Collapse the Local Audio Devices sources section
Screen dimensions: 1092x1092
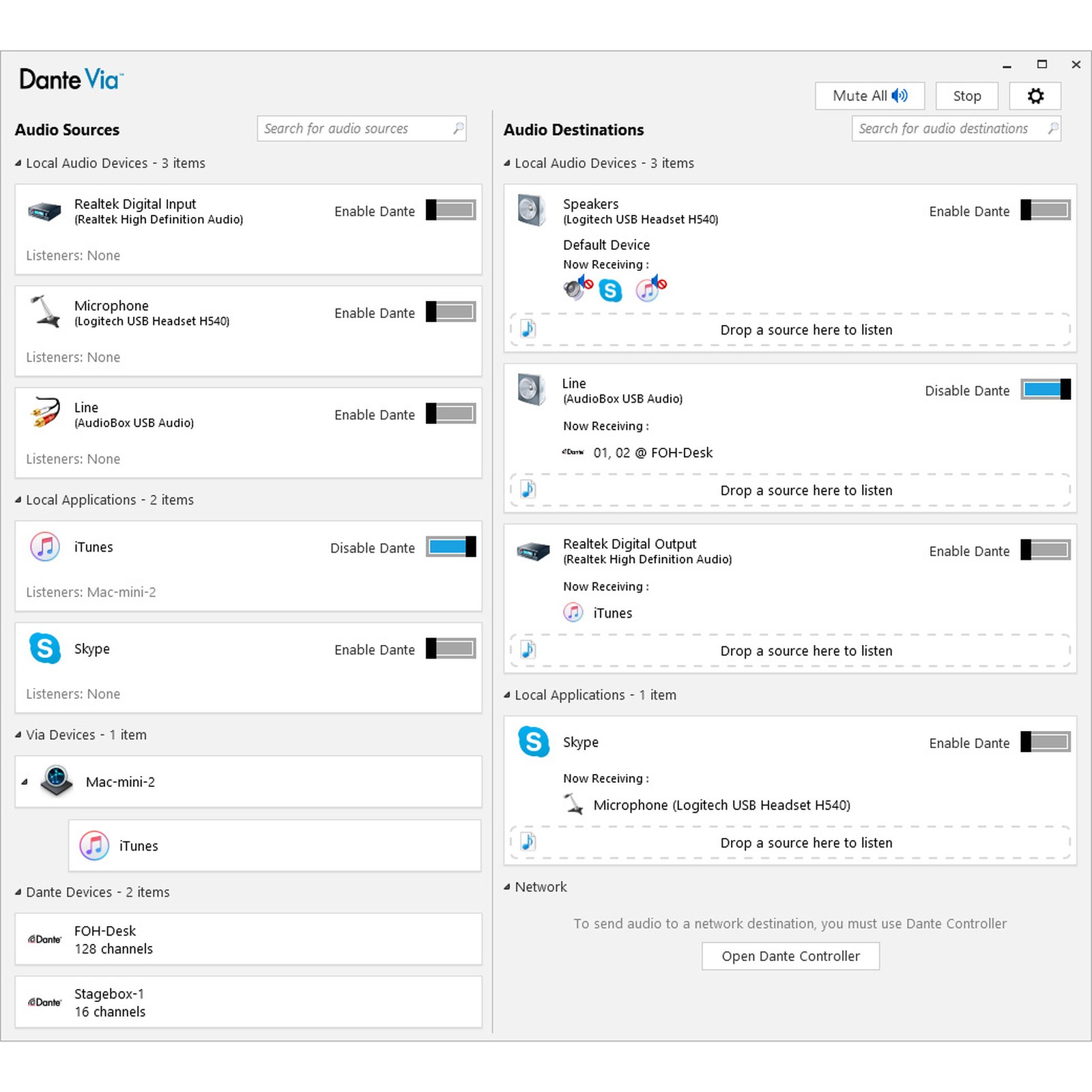(17, 163)
